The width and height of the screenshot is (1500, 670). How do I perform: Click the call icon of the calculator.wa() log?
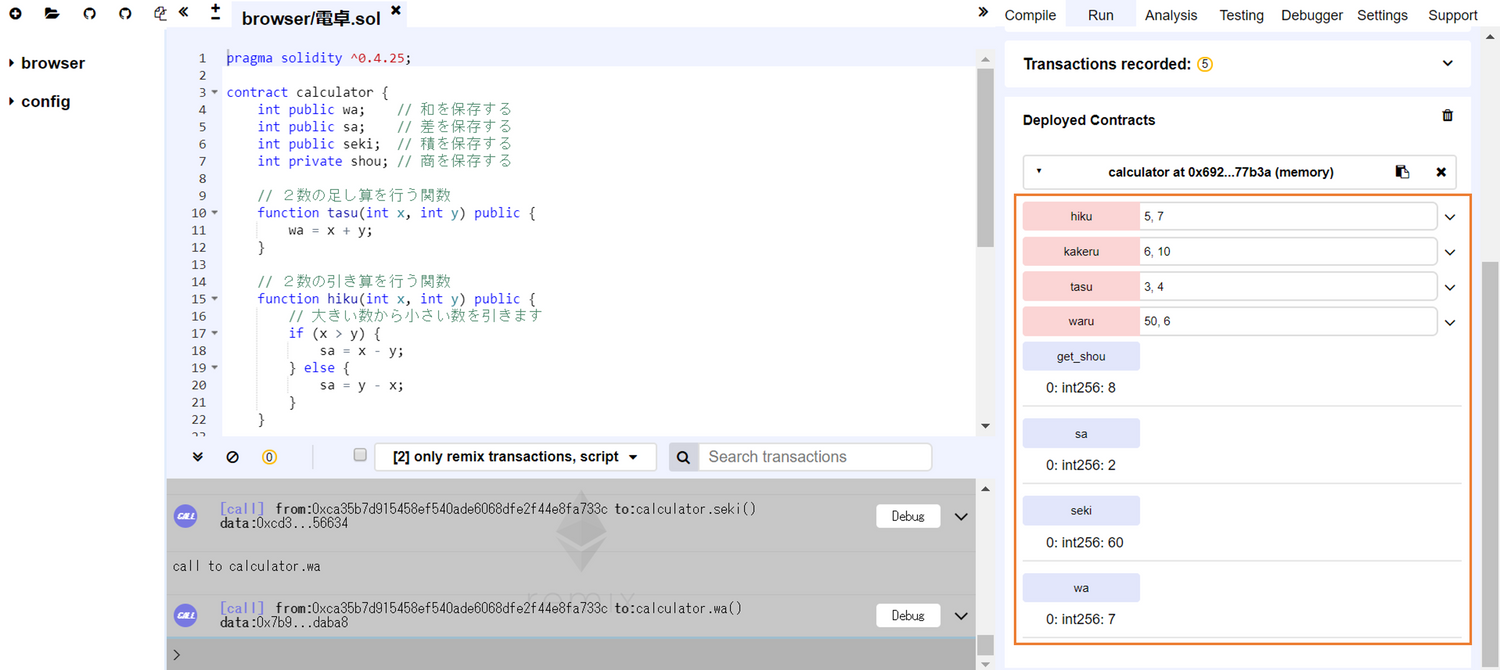186,615
